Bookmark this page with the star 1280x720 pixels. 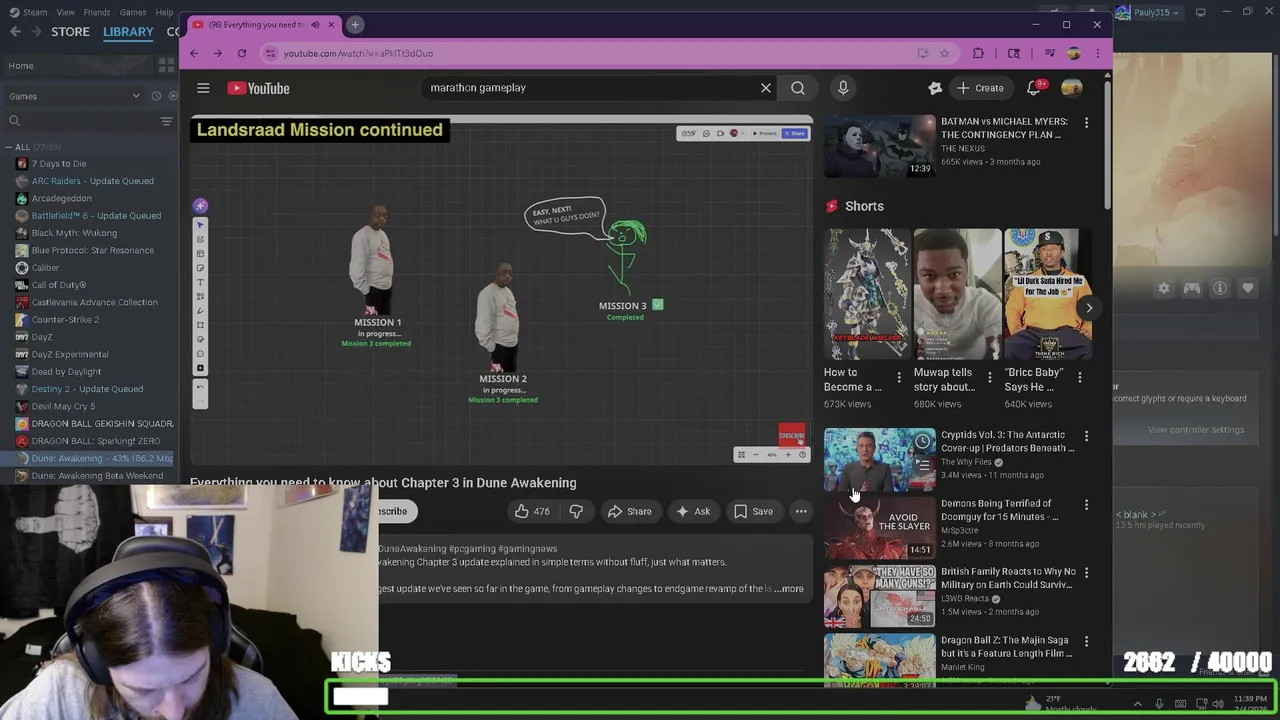[x=946, y=53]
